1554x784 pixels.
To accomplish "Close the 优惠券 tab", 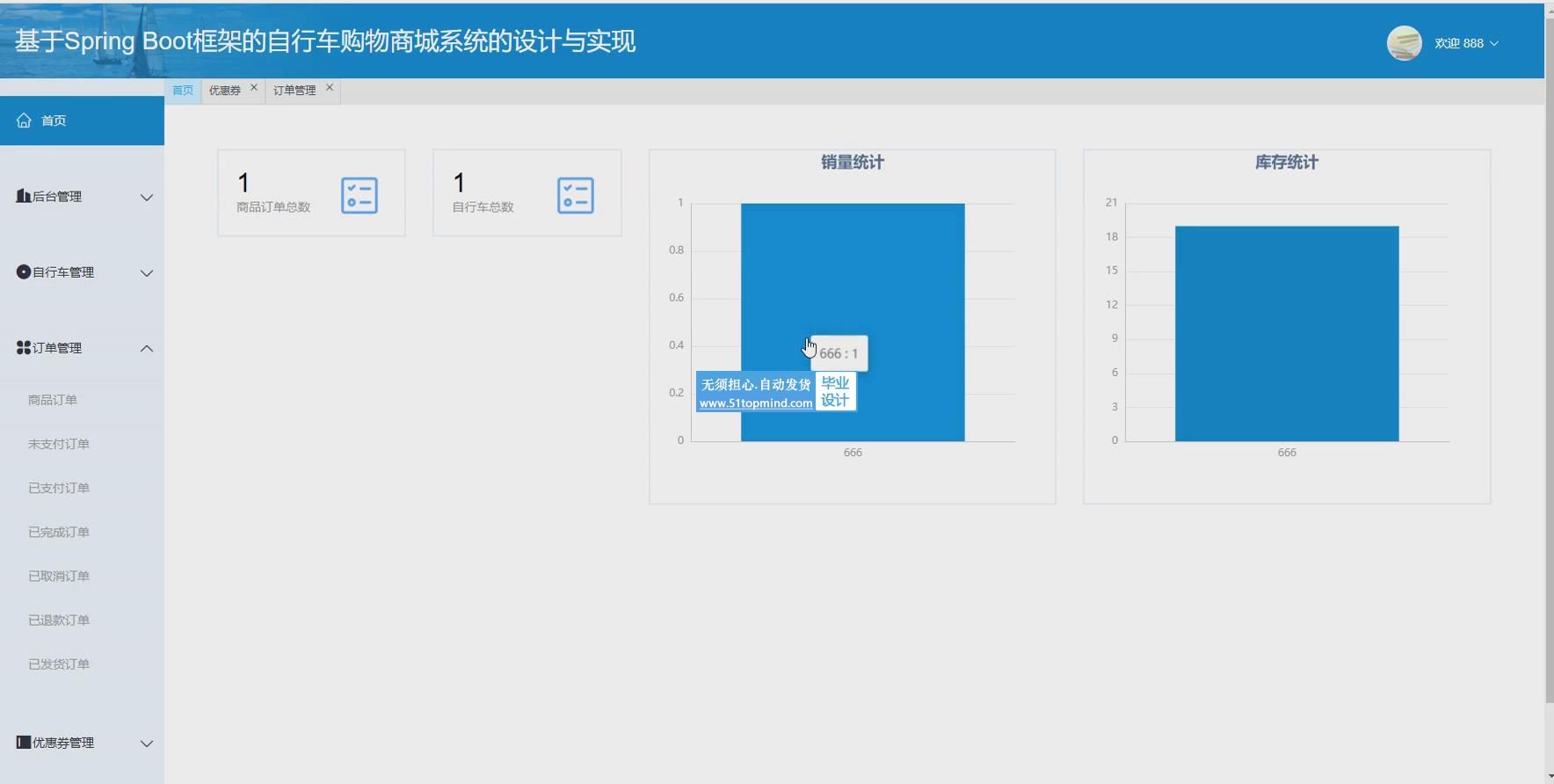I will pyautogui.click(x=254, y=88).
